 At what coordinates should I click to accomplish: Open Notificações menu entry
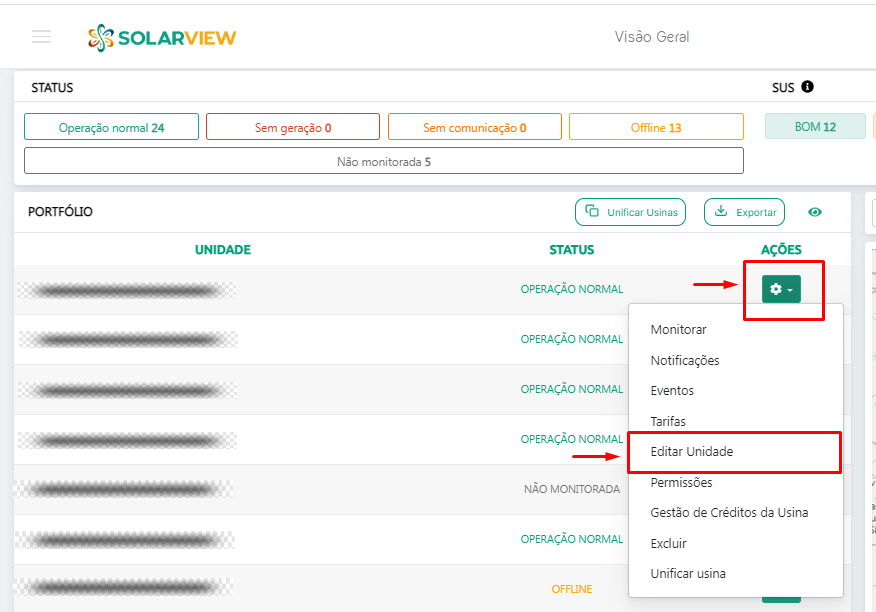click(x=685, y=360)
